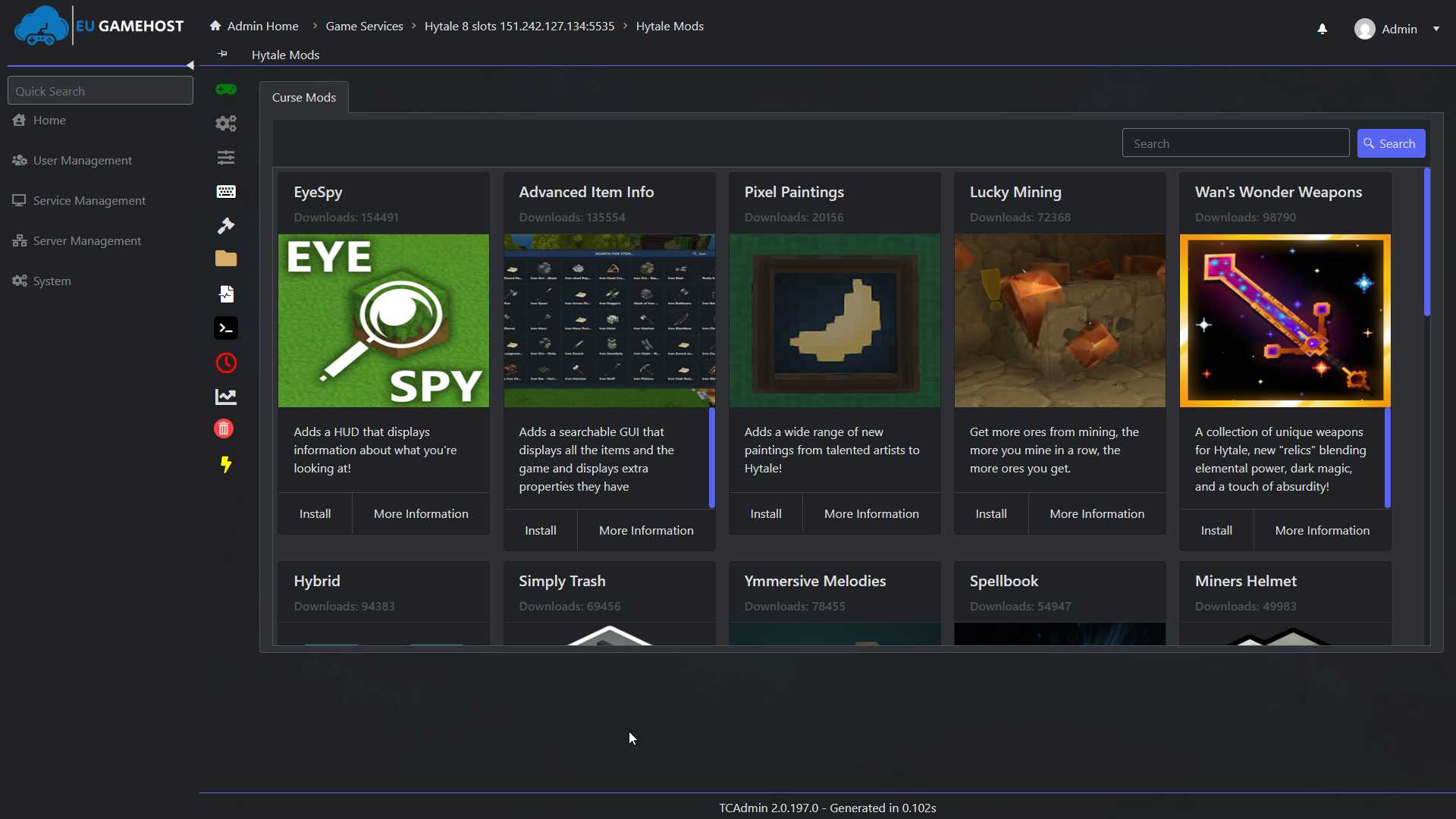Expand the Admin account dropdown arrow
Image resolution: width=1456 pixels, height=819 pixels.
(x=1436, y=29)
